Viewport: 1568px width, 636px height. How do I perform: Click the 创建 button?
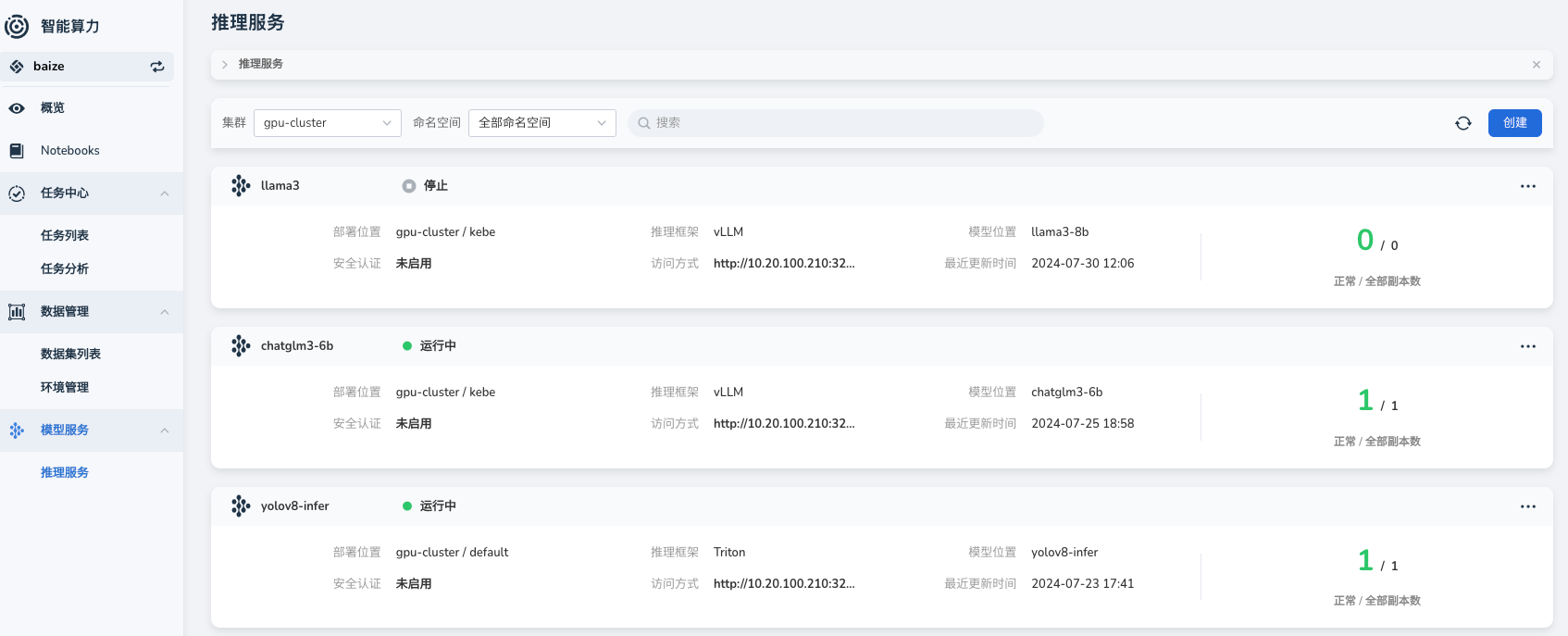point(1514,123)
